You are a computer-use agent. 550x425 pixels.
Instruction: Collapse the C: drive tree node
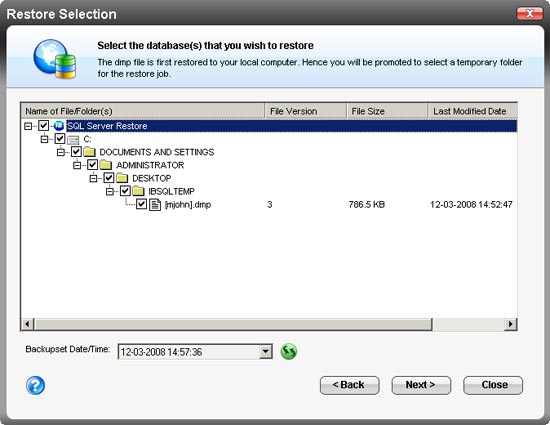(44, 139)
